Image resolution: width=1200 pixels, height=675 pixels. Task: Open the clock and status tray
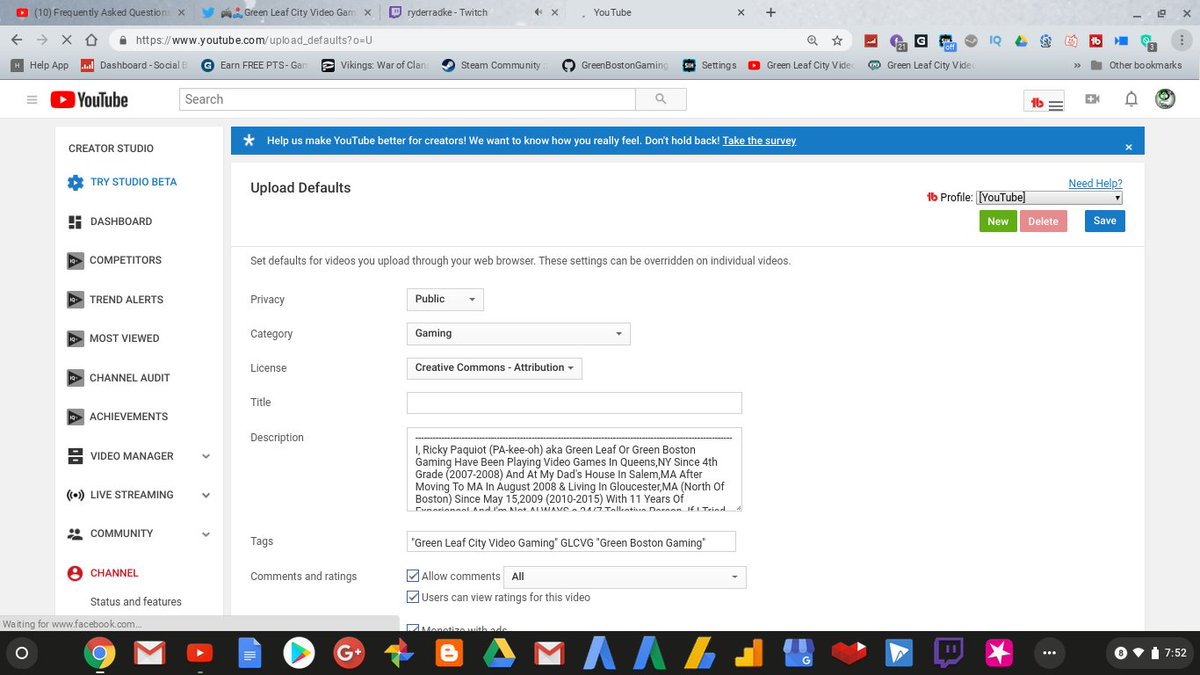pyautogui.click(x=1152, y=654)
